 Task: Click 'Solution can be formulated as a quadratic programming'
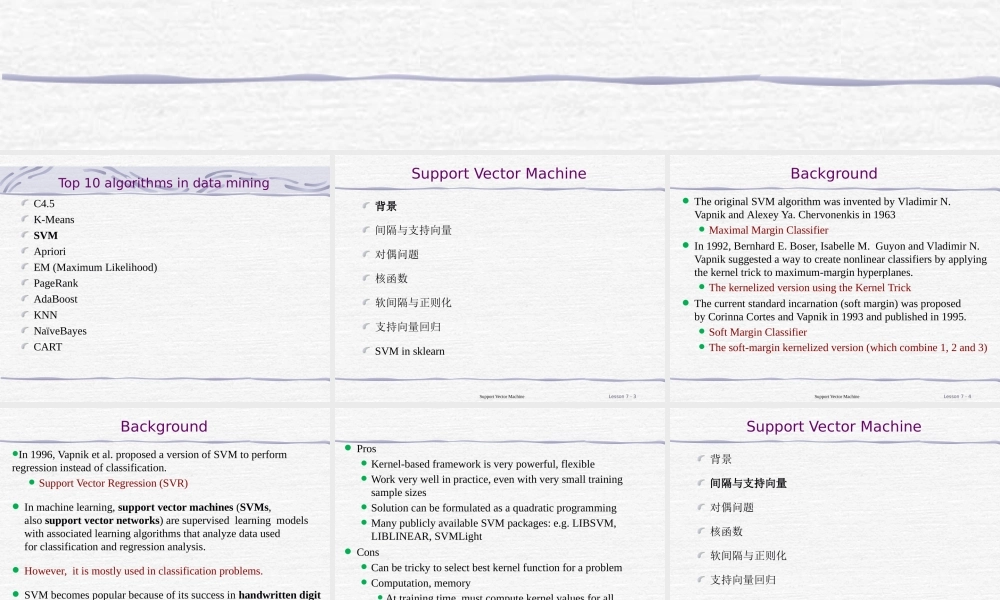(x=494, y=508)
